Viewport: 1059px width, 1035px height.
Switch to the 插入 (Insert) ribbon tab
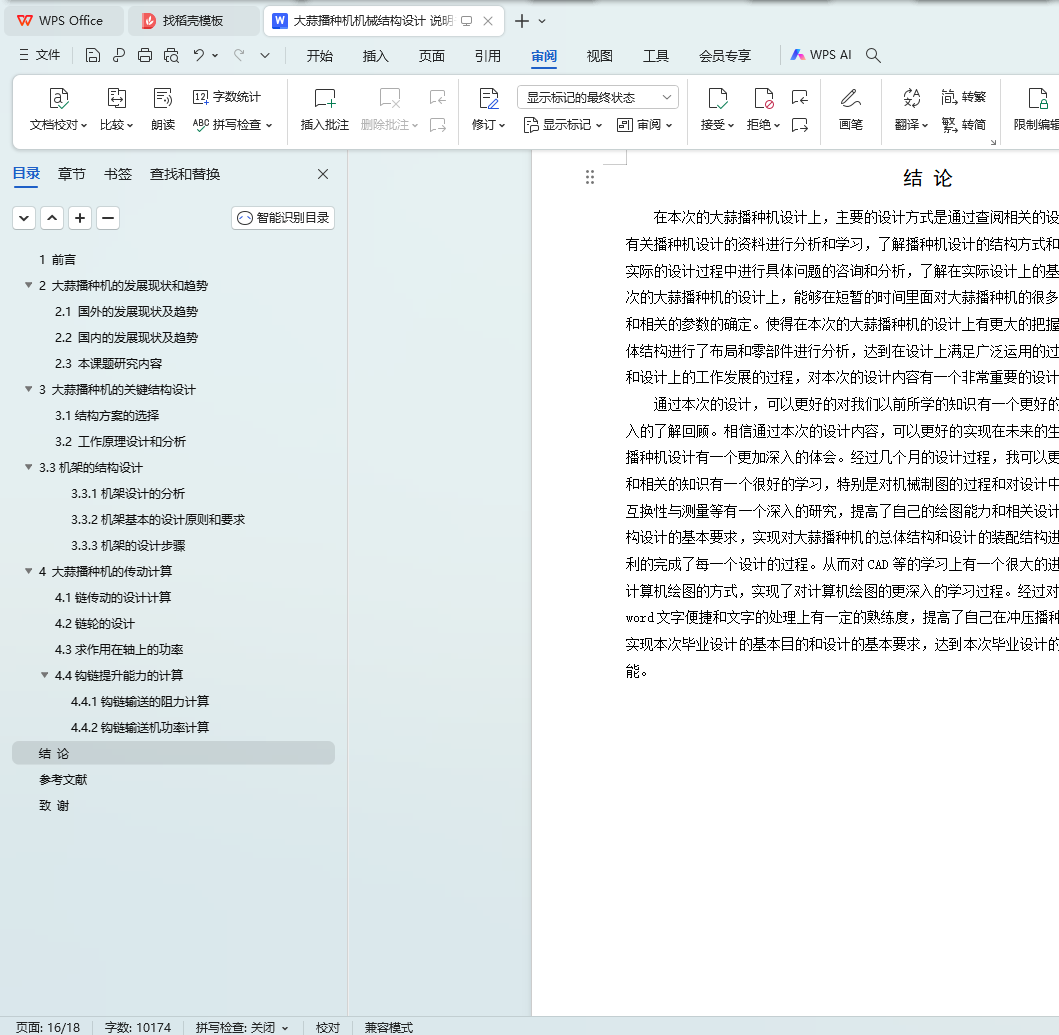[376, 55]
